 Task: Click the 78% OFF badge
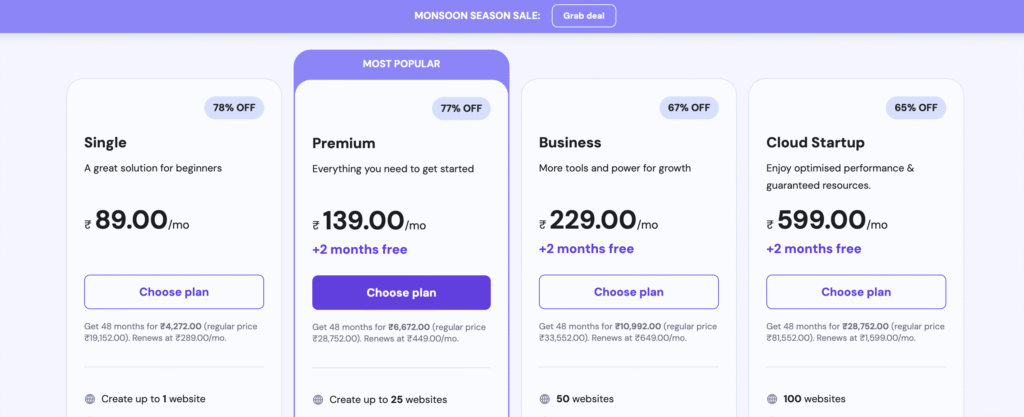(x=234, y=108)
